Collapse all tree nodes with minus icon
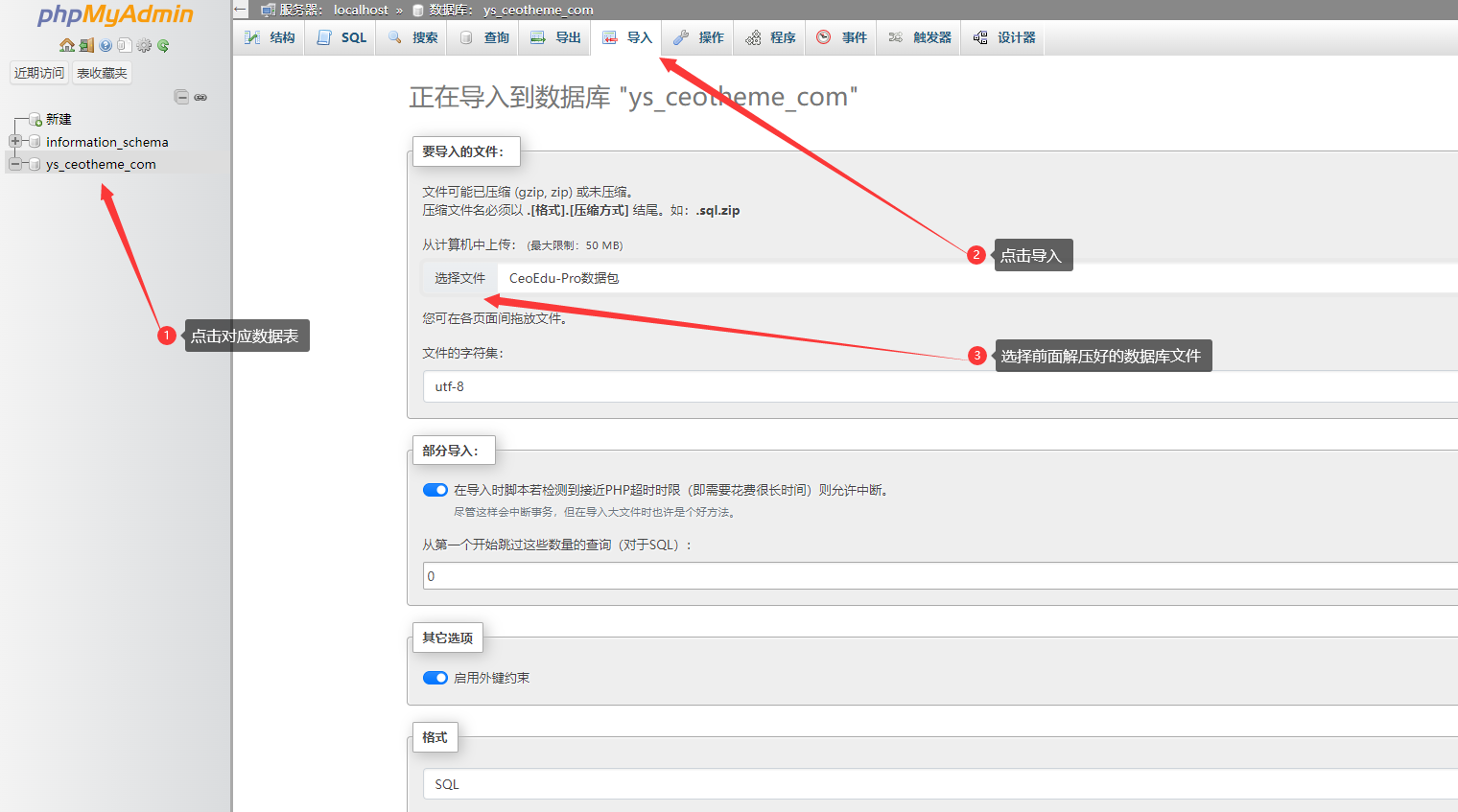 pyautogui.click(x=181, y=97)
